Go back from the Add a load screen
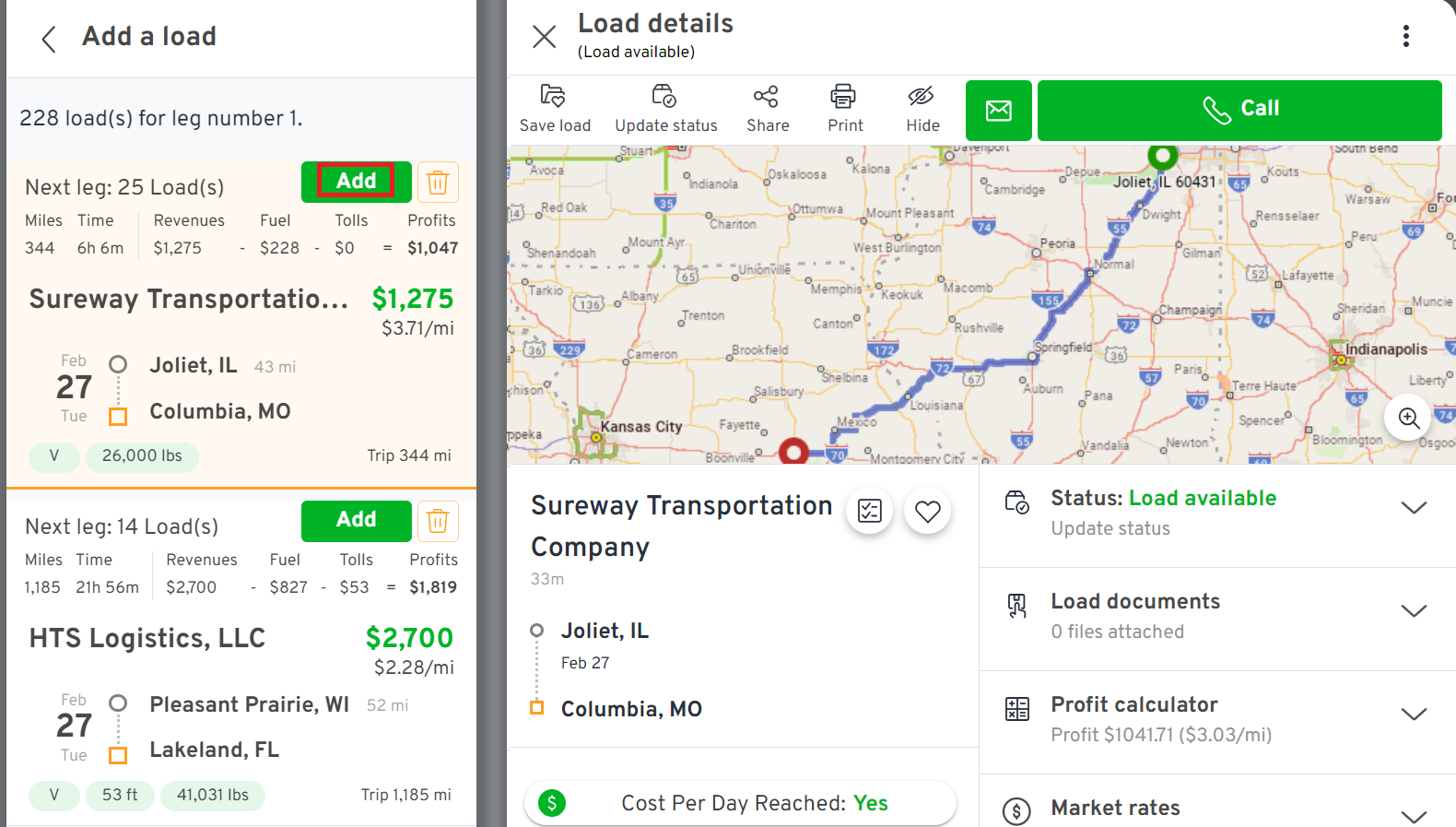1456x827 pixels. pos(49,39)
